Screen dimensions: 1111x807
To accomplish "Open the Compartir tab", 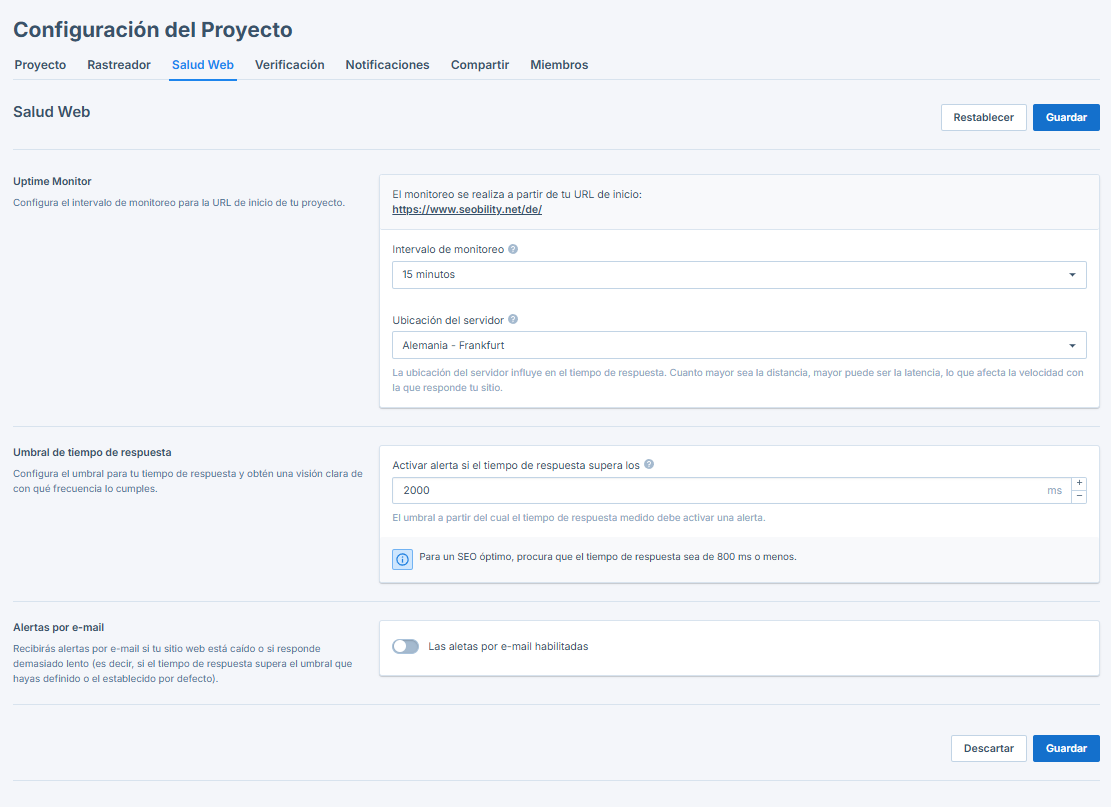I will pos(477,64).
